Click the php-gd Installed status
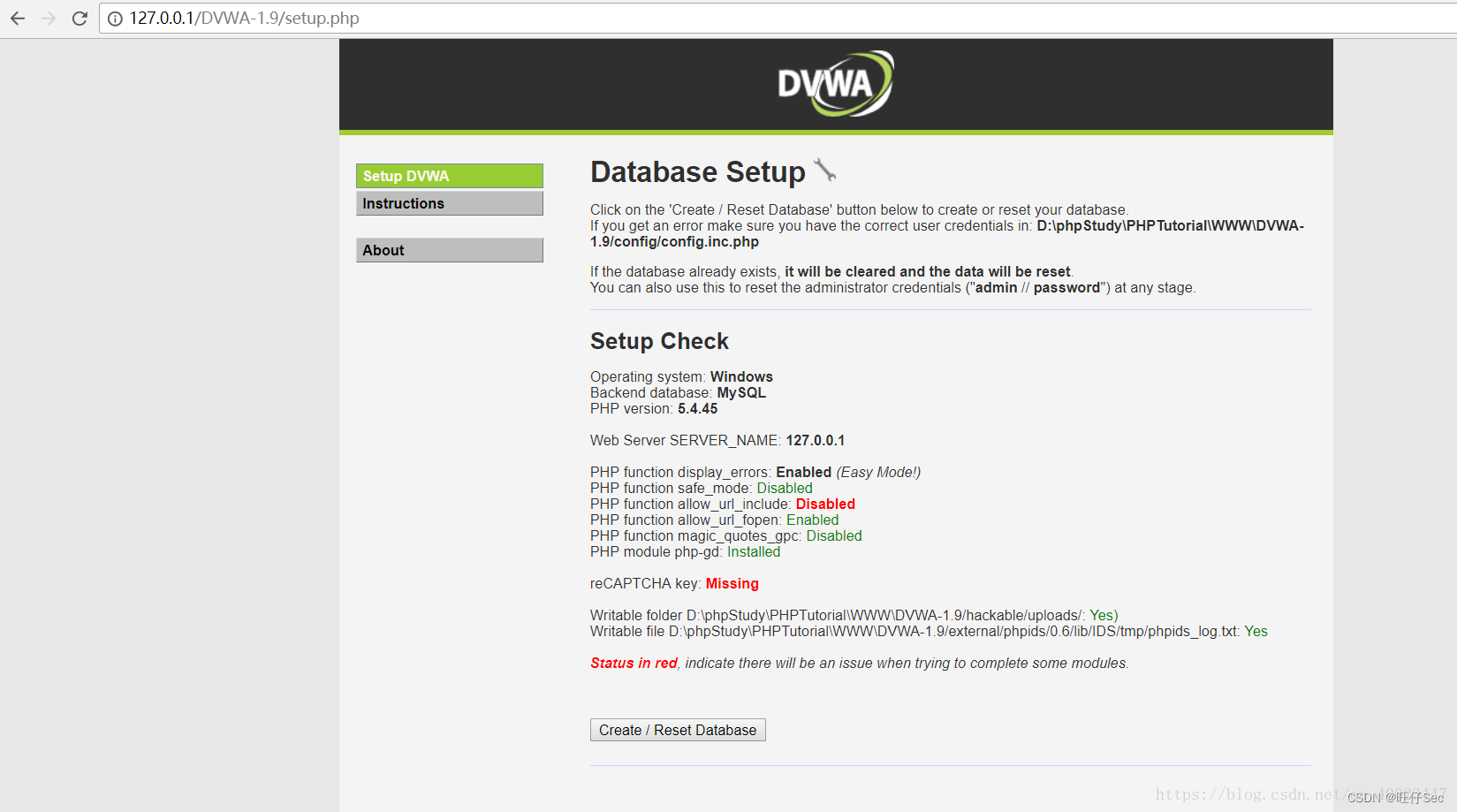1457x812 pixels. [754, 551]
